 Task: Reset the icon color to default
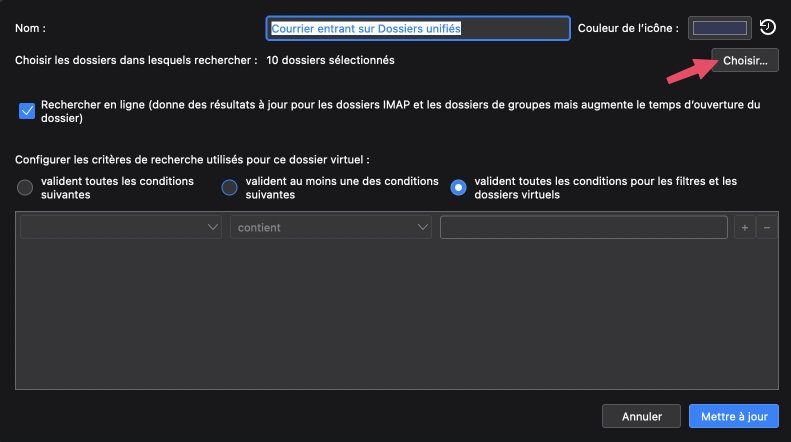[x=768, y=27]
